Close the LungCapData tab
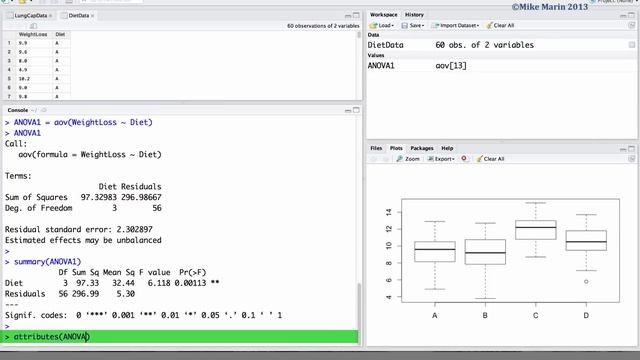 (x=51, y=16)
